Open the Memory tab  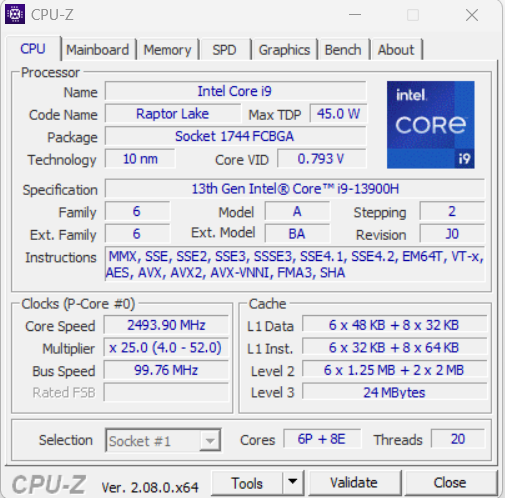(167, 50)
